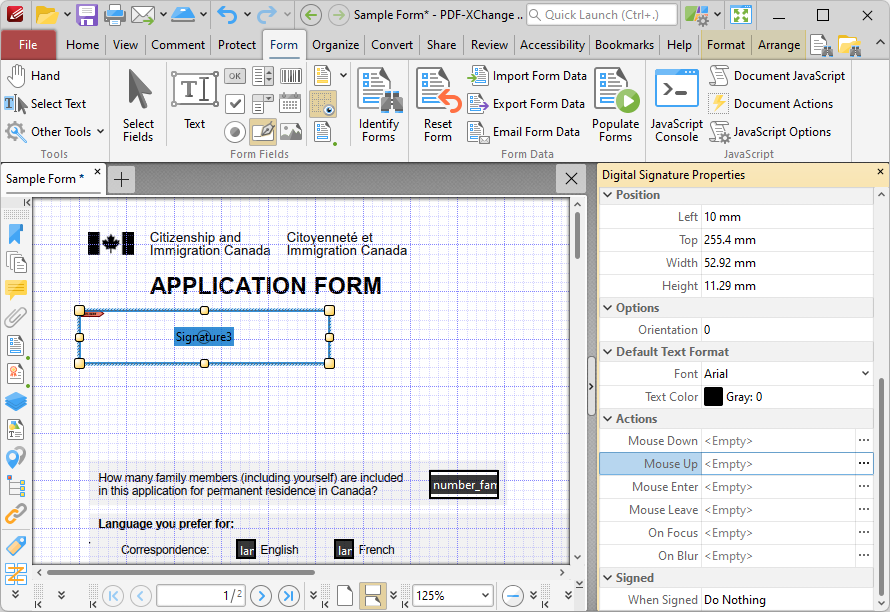Toggle the radio button field tool

pyautogui.click(x=234, y=132)
